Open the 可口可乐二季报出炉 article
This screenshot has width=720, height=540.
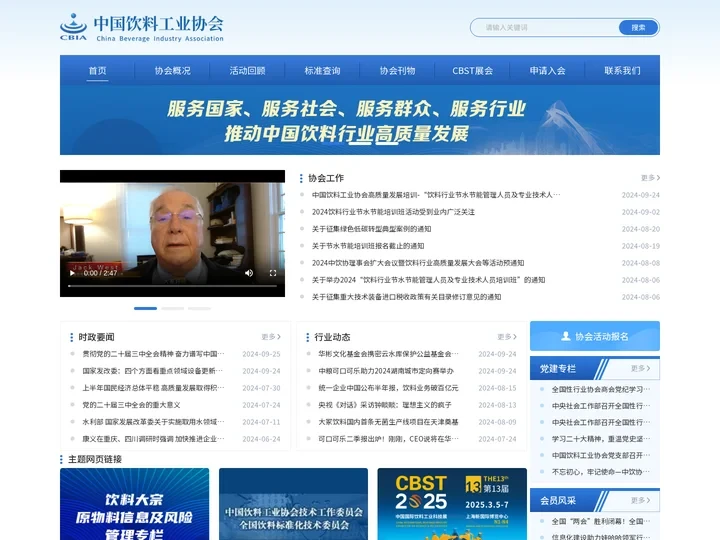point(388,439)
